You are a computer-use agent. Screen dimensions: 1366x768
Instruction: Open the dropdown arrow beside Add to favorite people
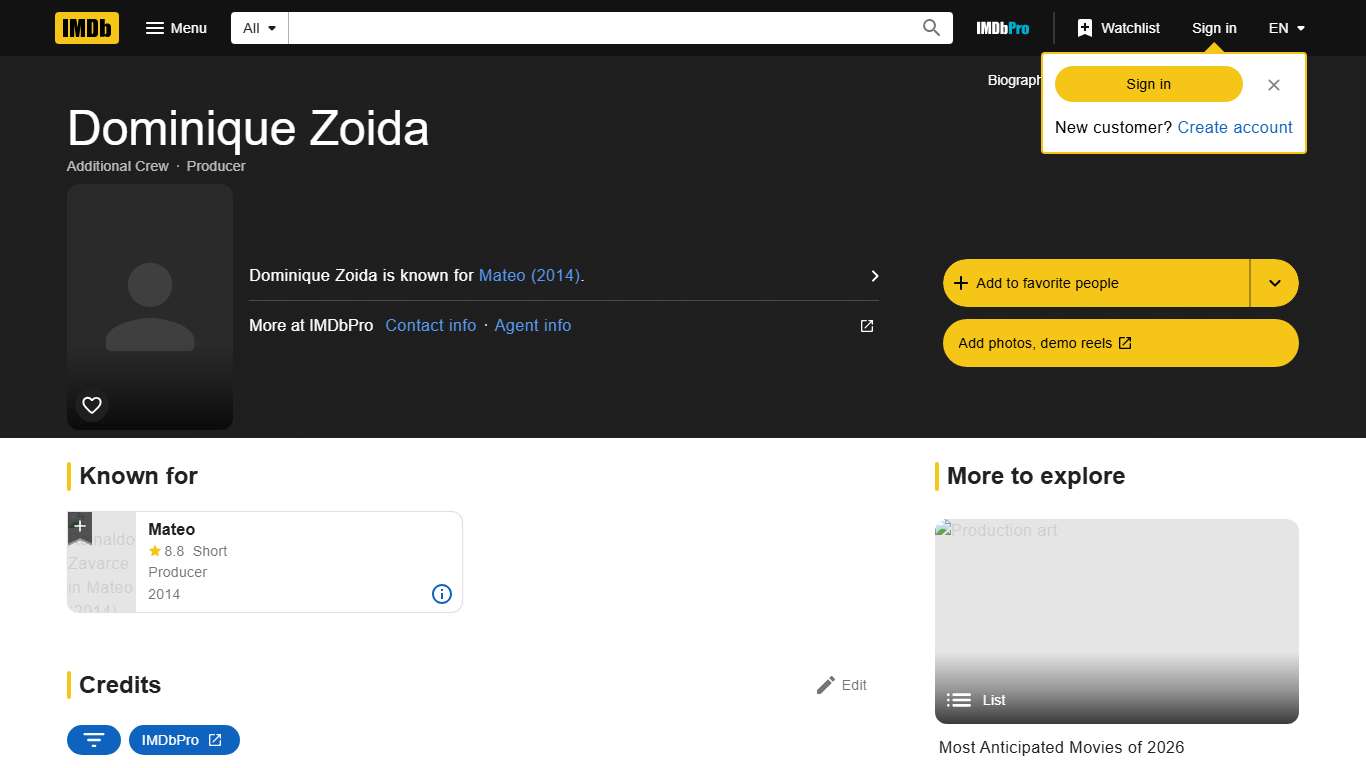(x=1274, y=283)
